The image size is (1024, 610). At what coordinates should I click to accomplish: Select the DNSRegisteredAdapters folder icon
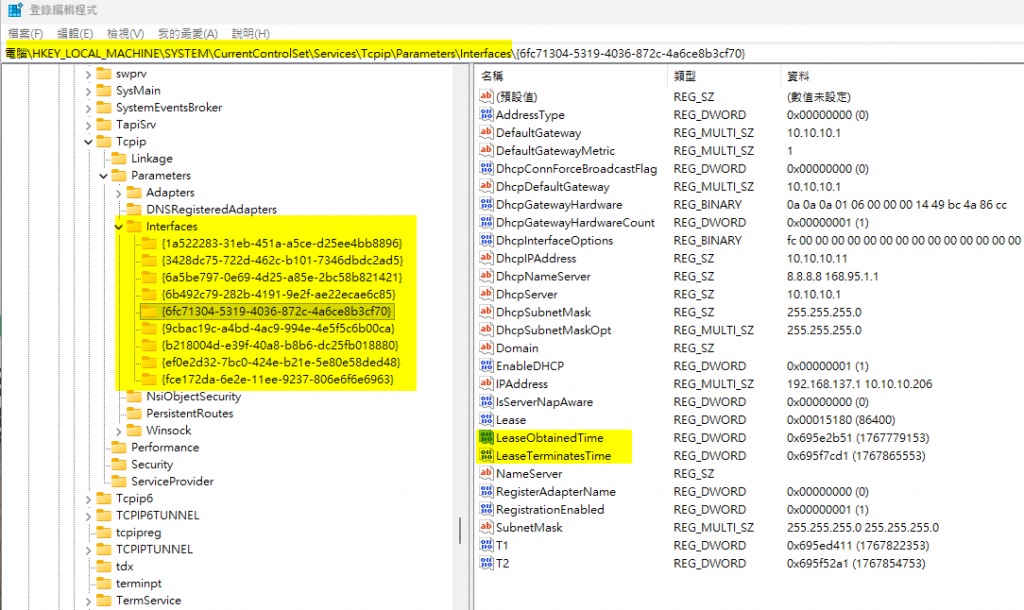[134, 209]
